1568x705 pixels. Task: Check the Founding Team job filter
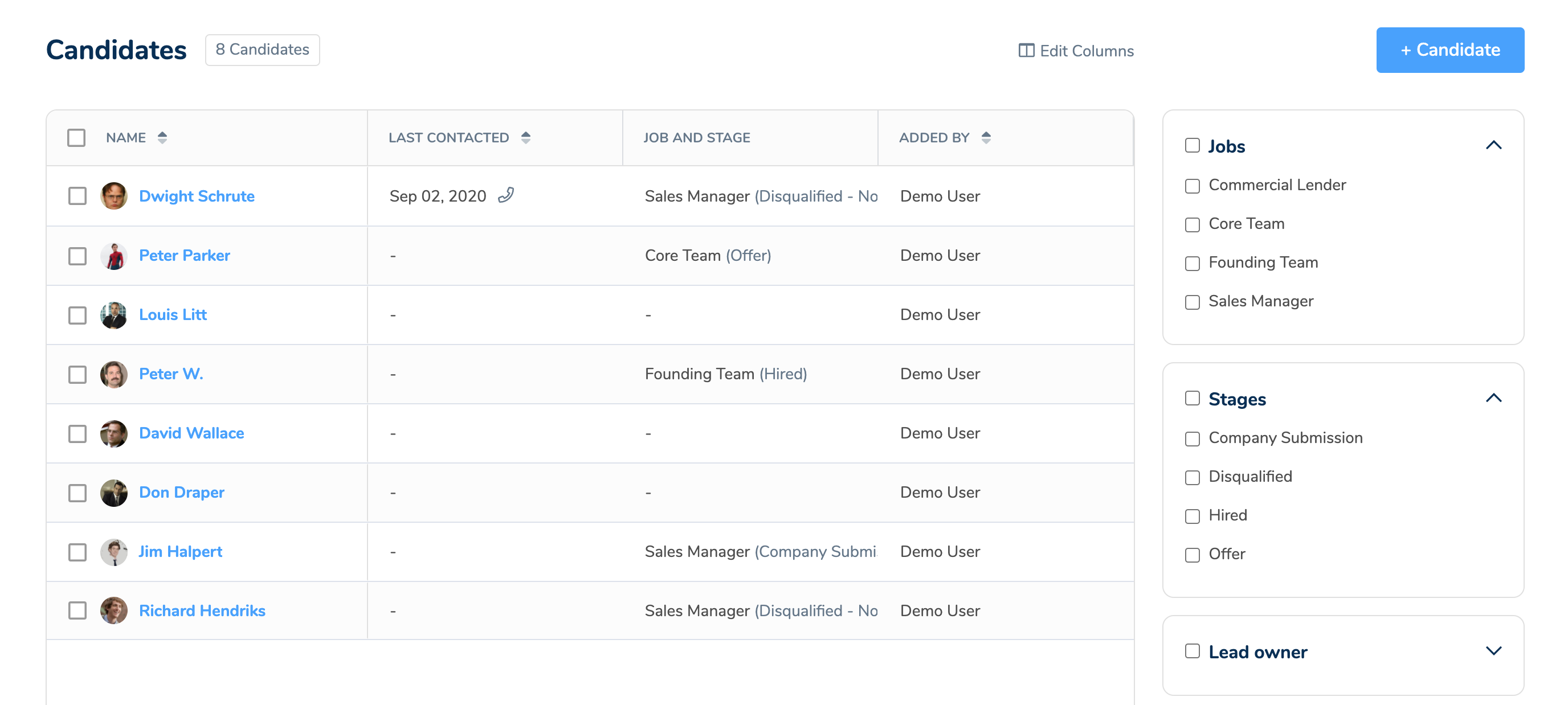pos(1192,264)
